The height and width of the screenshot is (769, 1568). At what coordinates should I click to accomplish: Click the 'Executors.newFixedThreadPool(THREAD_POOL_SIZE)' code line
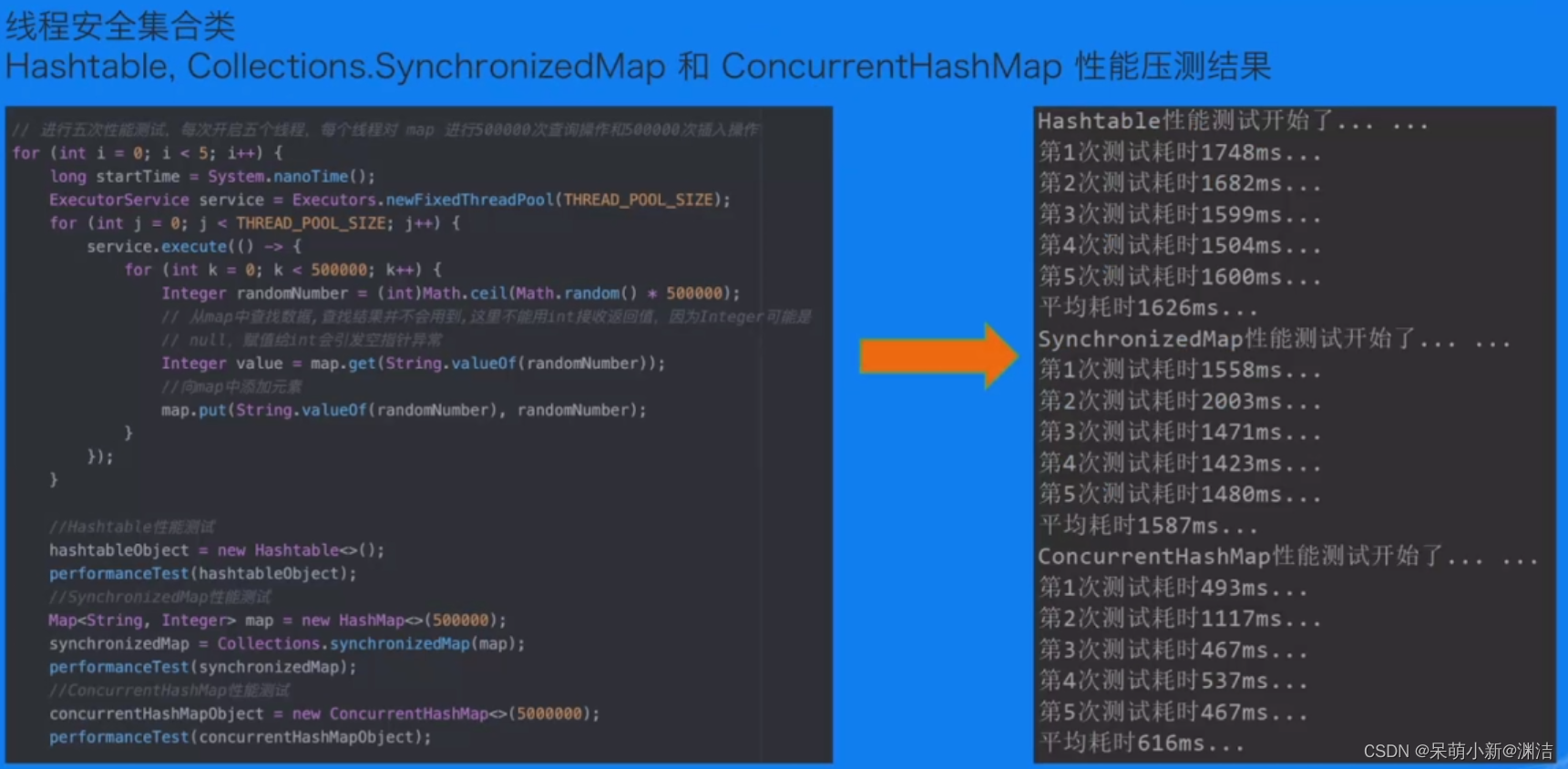390,200
